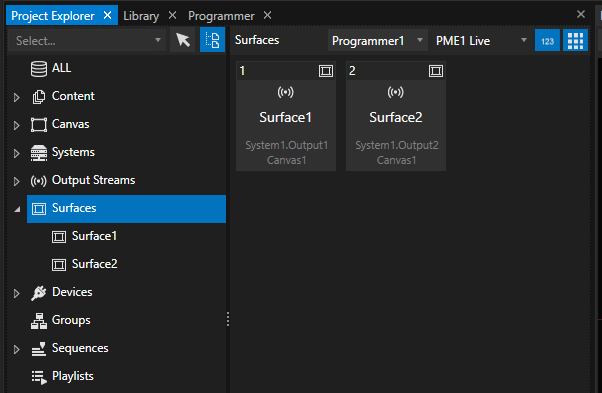602x393 pixels.
Task: Expand the Systems tree node
Action: point(17,154)
